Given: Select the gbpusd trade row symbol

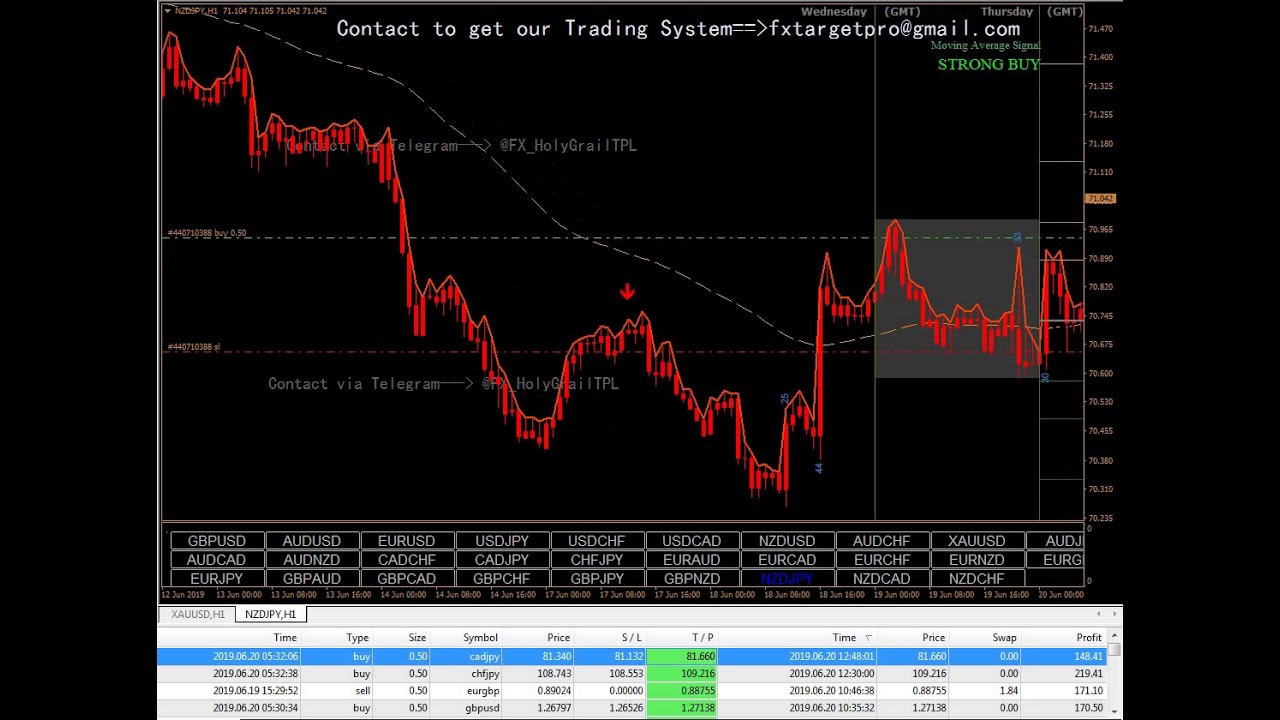Looking at the screenshot, I should click(x=482, y=708).
